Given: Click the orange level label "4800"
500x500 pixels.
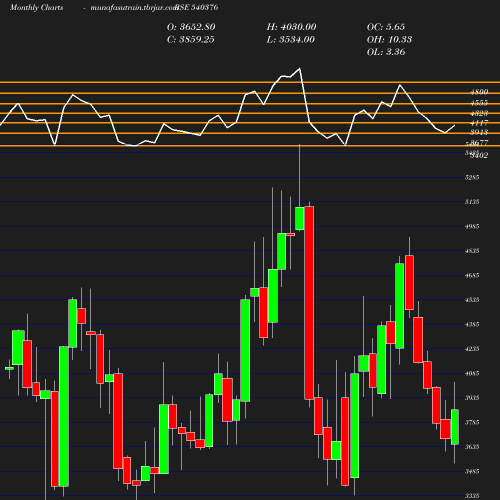Looking at the screenshot, I should coord(479,92).
